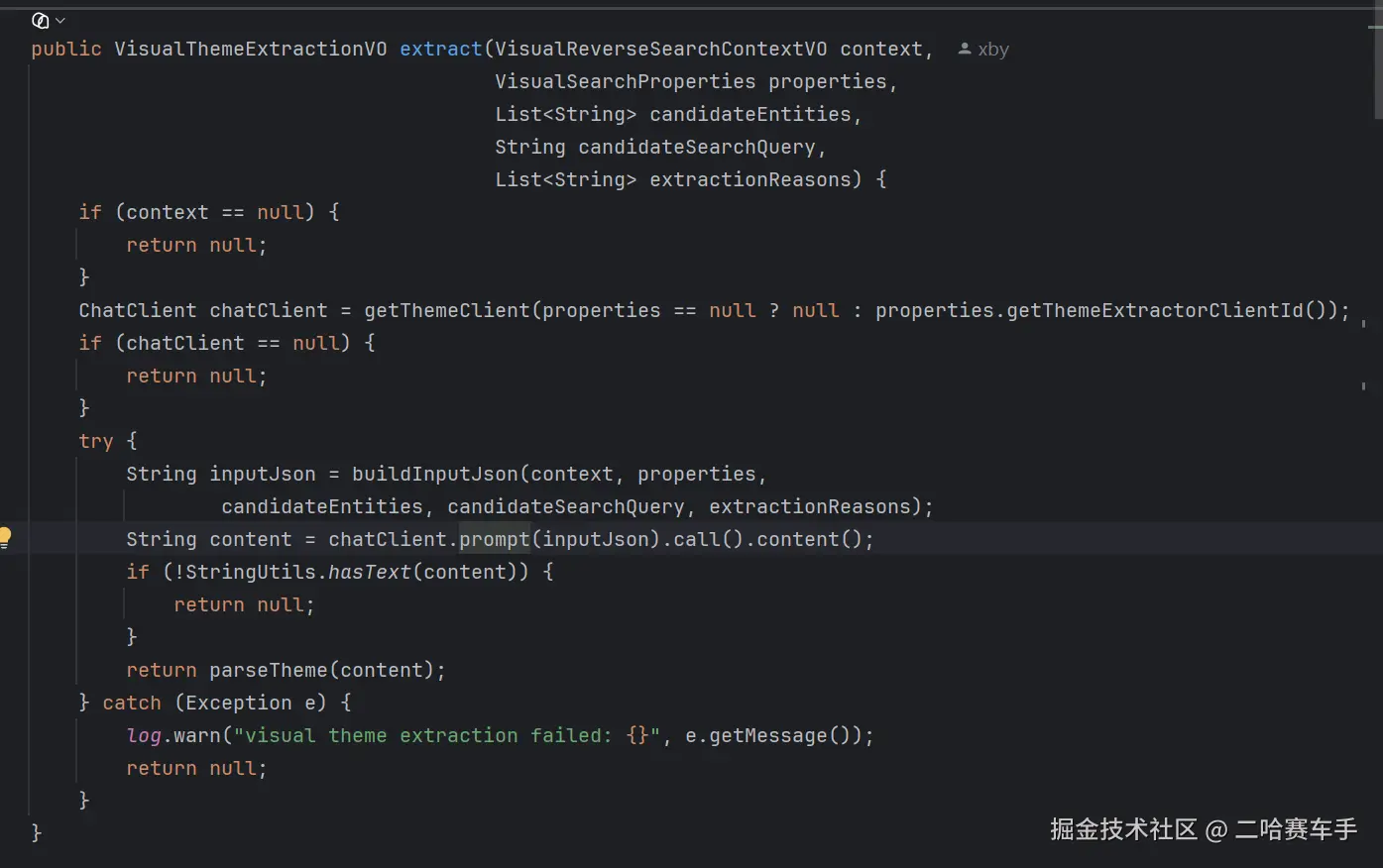Click the 'xby' author inlay hint
This screenshot has height=868, width=1383.
(993, 50)
